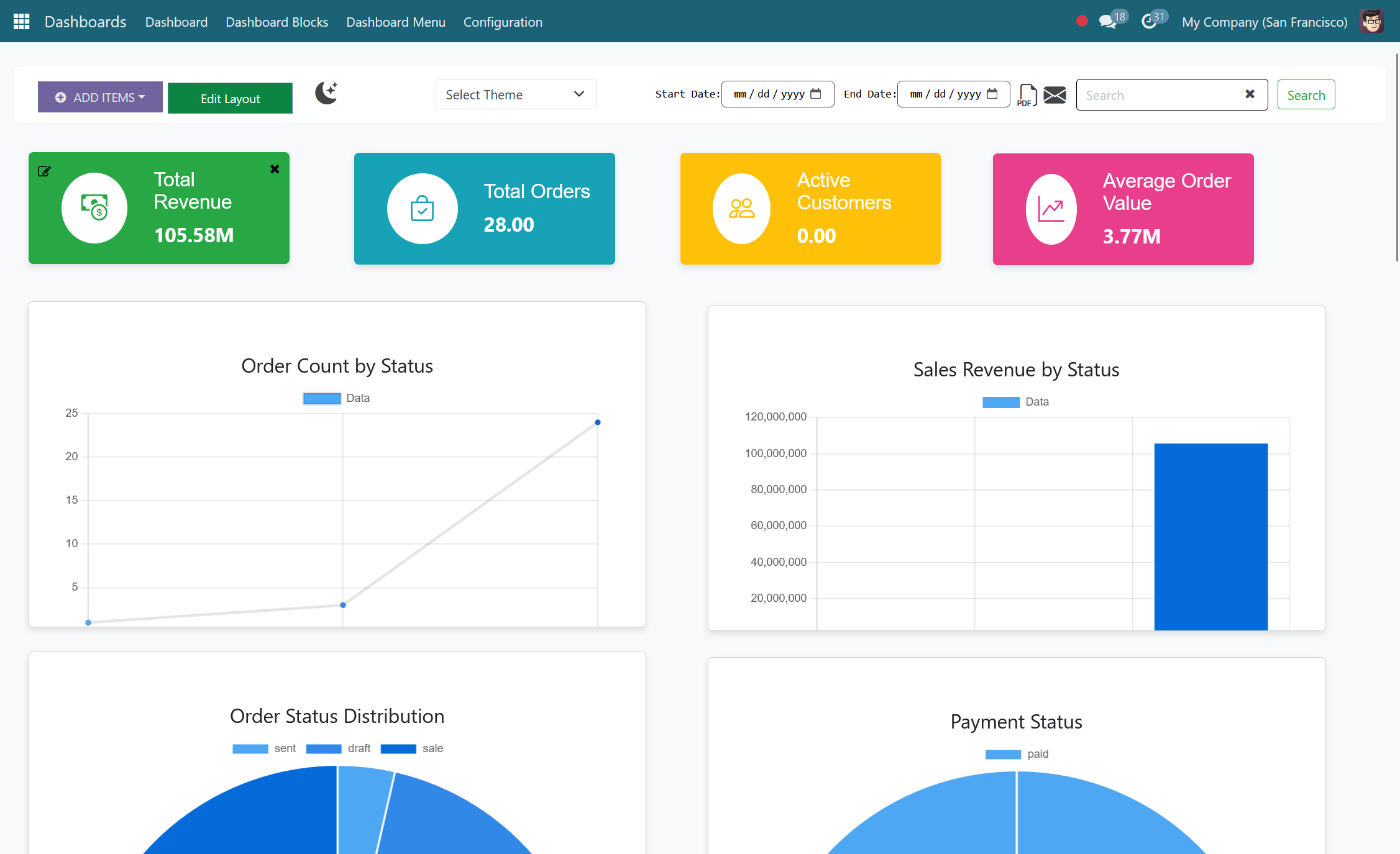Click the middle point in Order Count chart
Screen dimensions: 1400x854
pos(343,605)
